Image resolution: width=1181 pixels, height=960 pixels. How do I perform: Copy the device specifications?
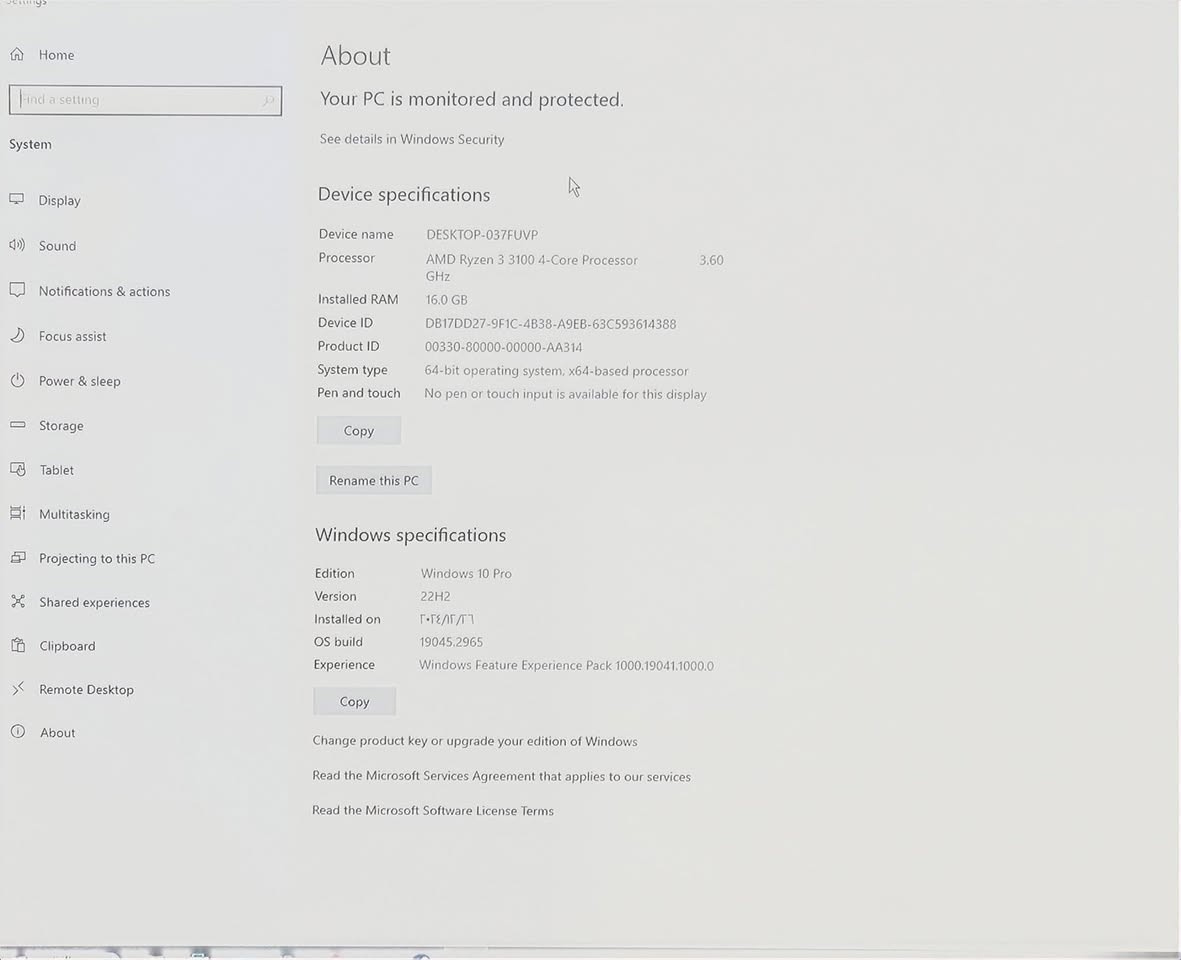tap(358, 431)
